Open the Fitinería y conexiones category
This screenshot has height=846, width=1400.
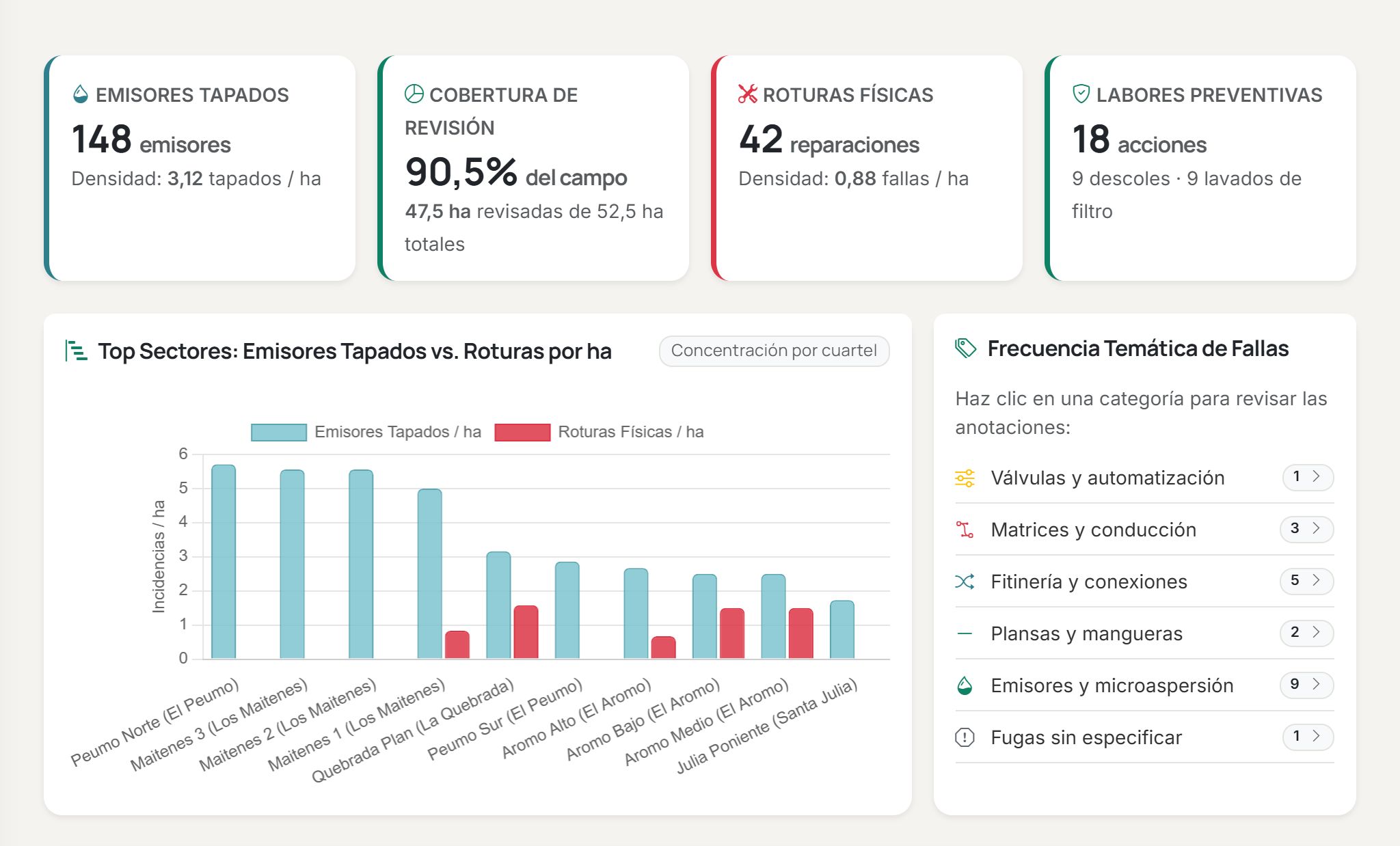(1144, 582)
